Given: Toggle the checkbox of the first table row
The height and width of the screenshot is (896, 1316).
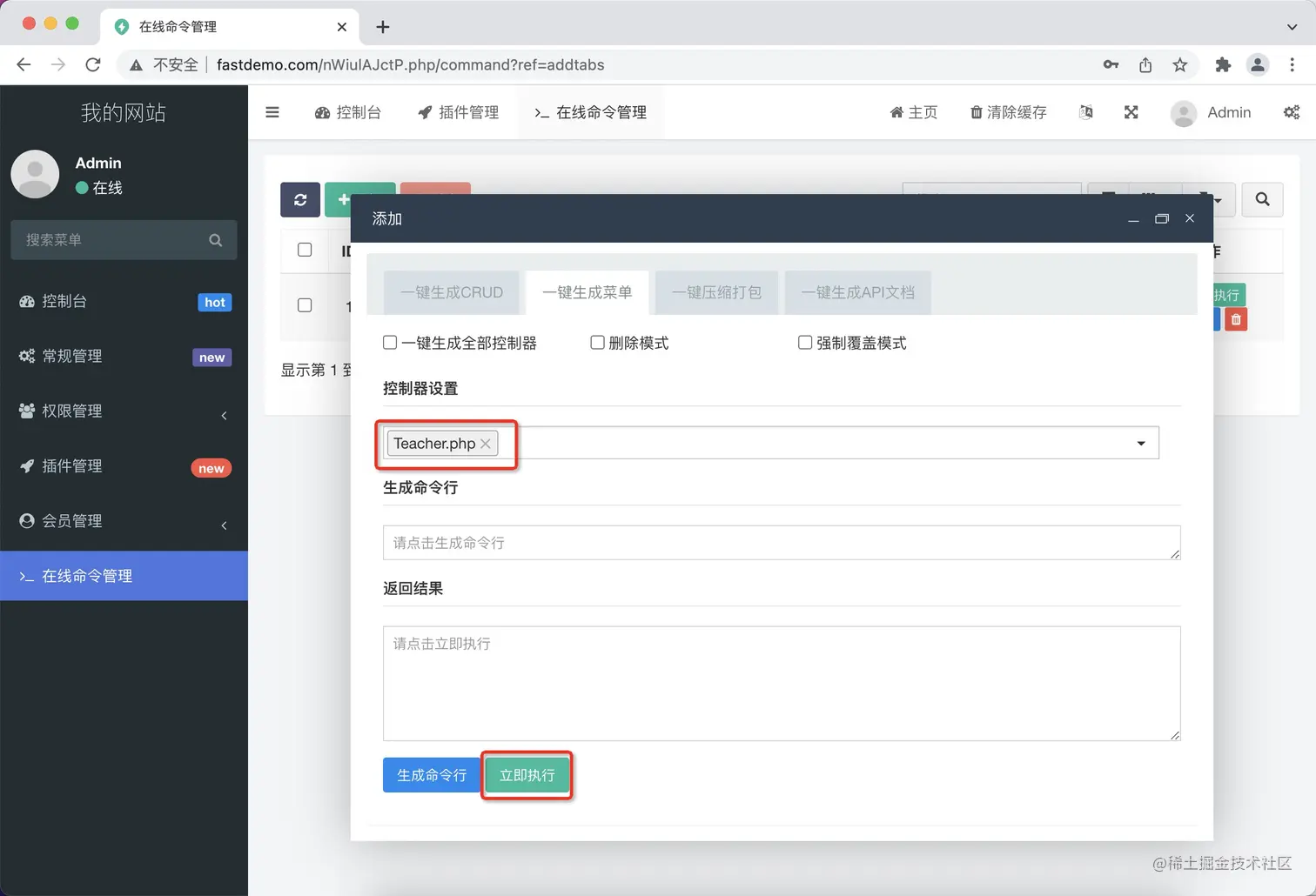Looking at the screenshot, I should tap(305, 305).
